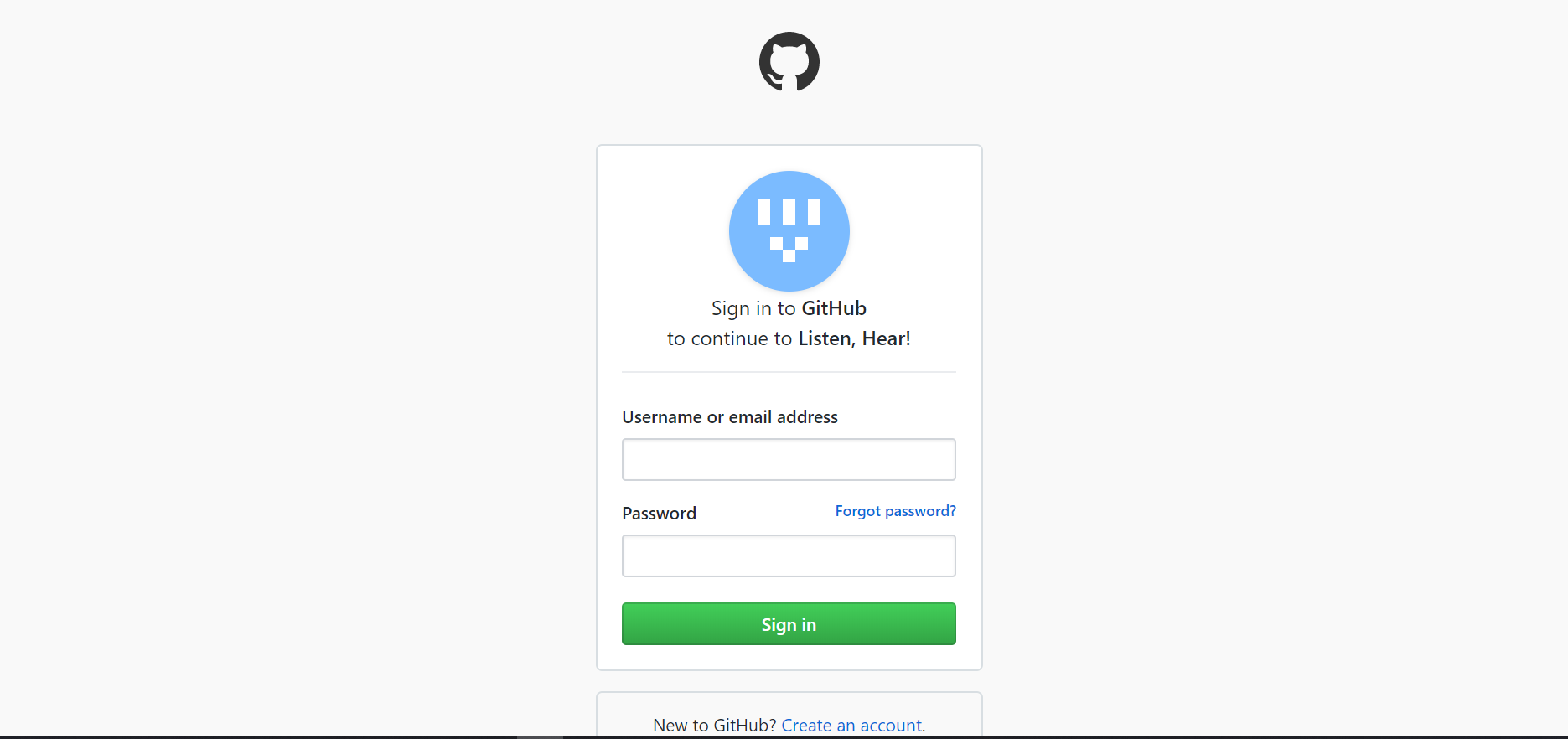Screen dimensions: 1568x739
Task: Click the New to GitHub signup box
Action: point(789,716)
